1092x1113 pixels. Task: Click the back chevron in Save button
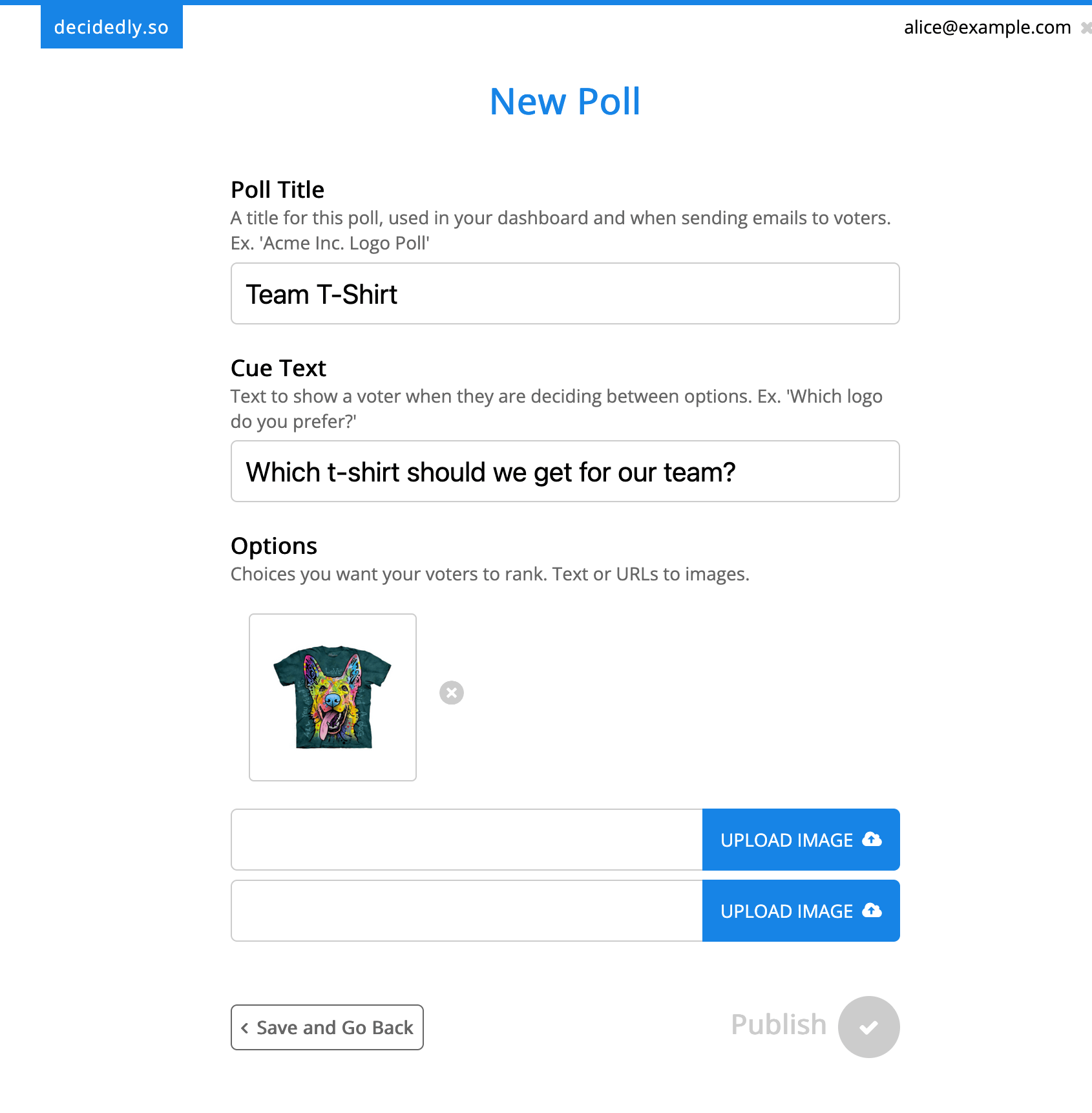[245, 1028]
